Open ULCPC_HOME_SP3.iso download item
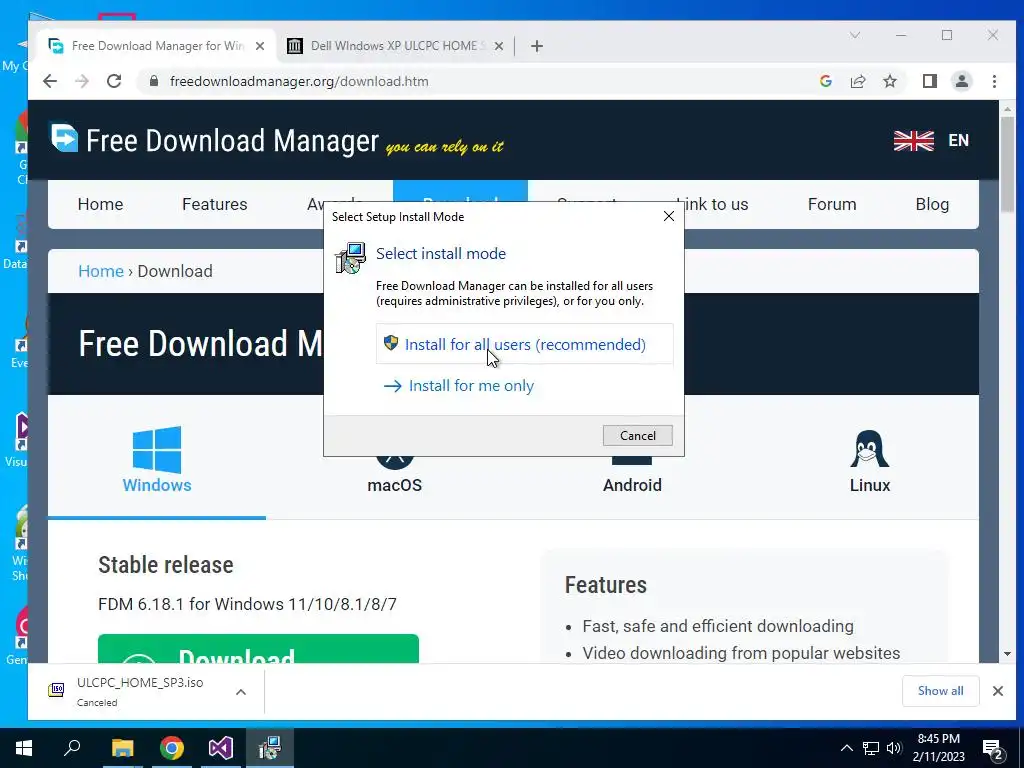Screen dimensions: 1024x768 click(140, 691)
